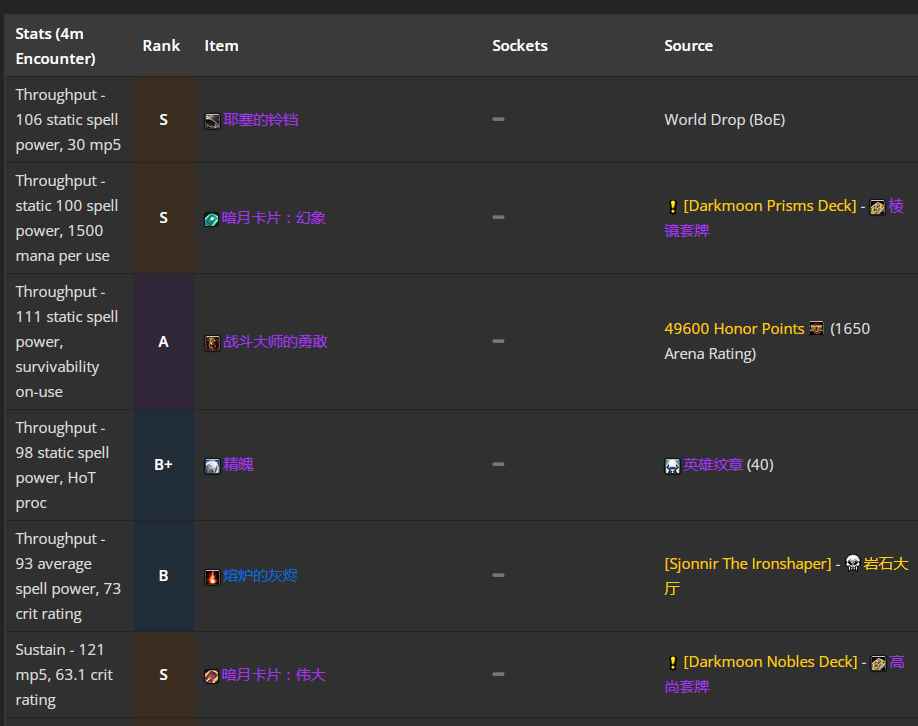Open the 暗月卡片：幻象 item link

pyautogui.click(x=273, y=218)
